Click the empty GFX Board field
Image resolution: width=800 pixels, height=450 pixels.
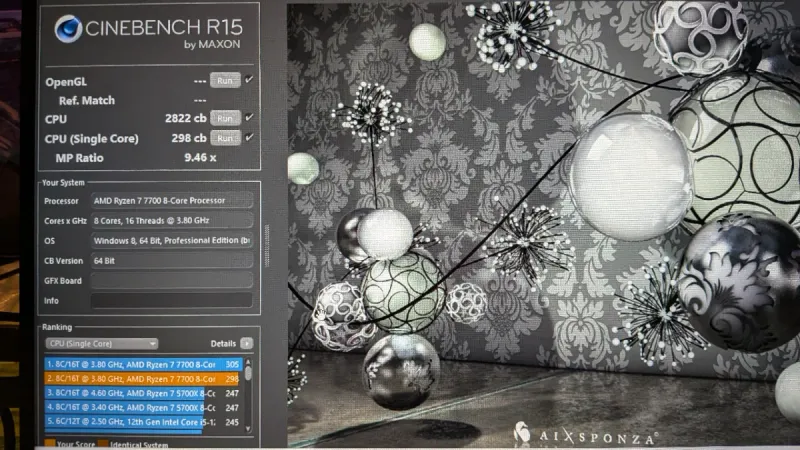pos(172,281)
